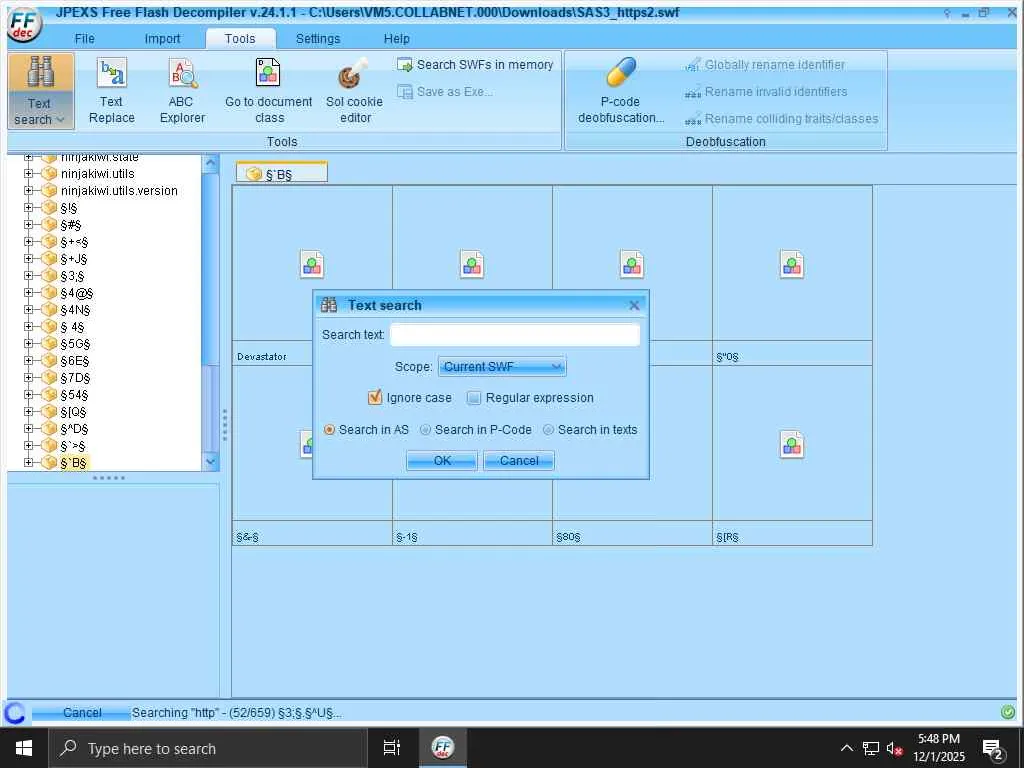
Task: Open the File menu tab
Action: (x=84, y=39)
